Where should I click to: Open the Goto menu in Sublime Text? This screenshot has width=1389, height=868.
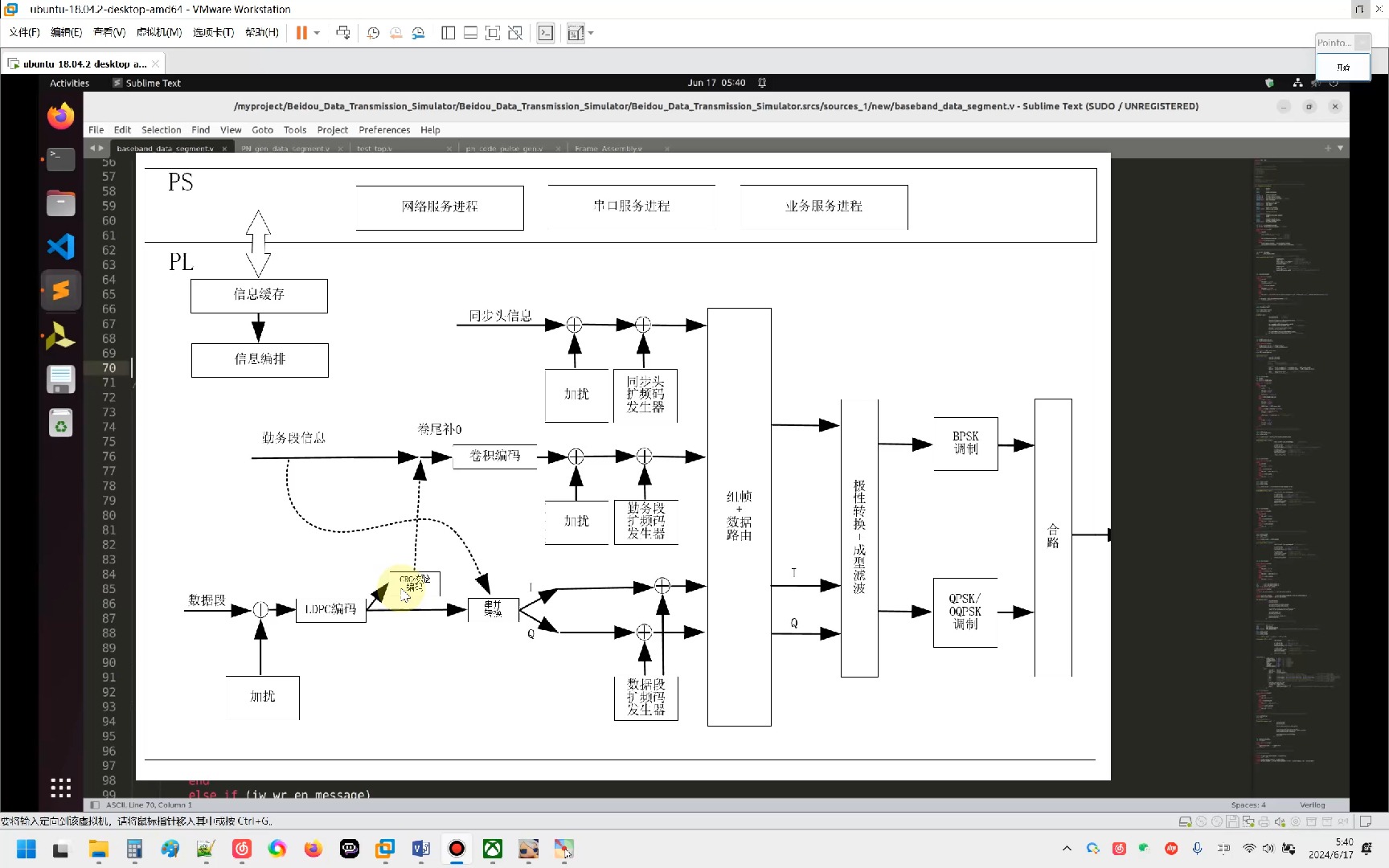pyautogui.click(x=263, y=129)
